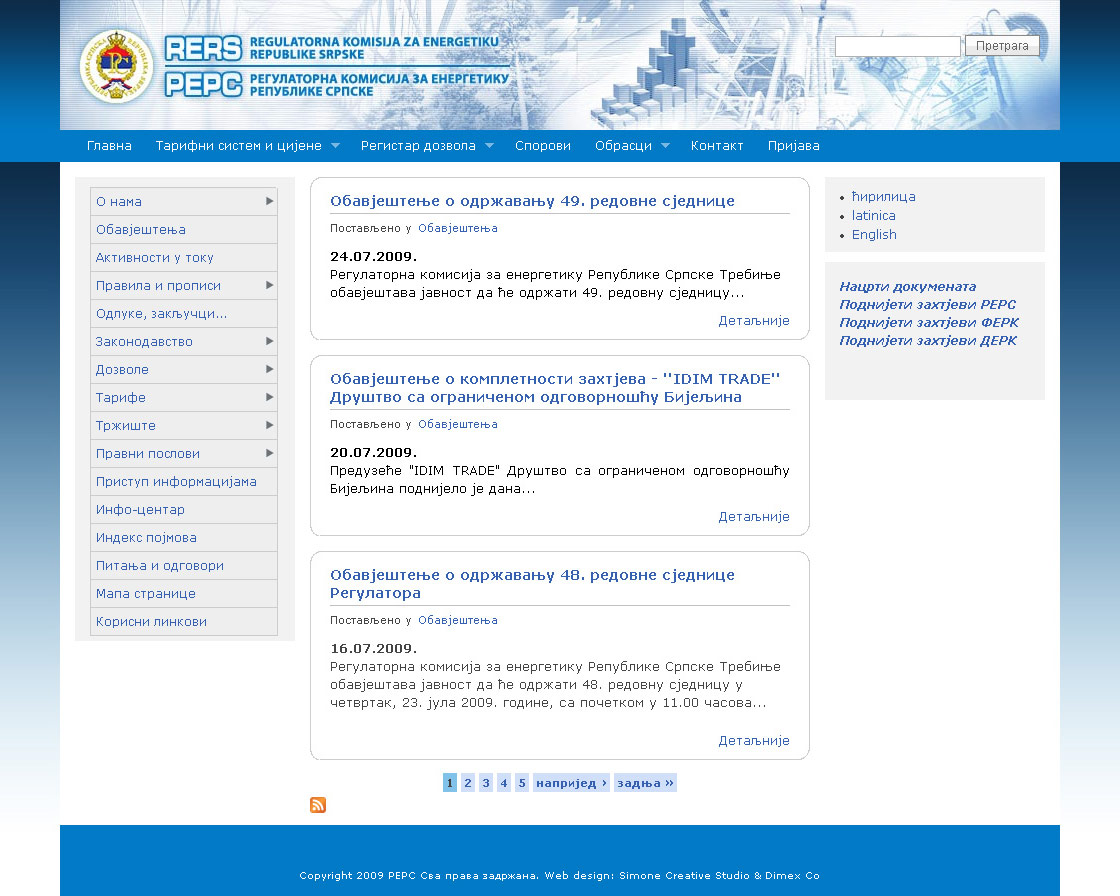Click Обавјештења category under the 16.07.2009 post
The height and width of the screenshot is (896, 1120).
click(x=458, y=620)
